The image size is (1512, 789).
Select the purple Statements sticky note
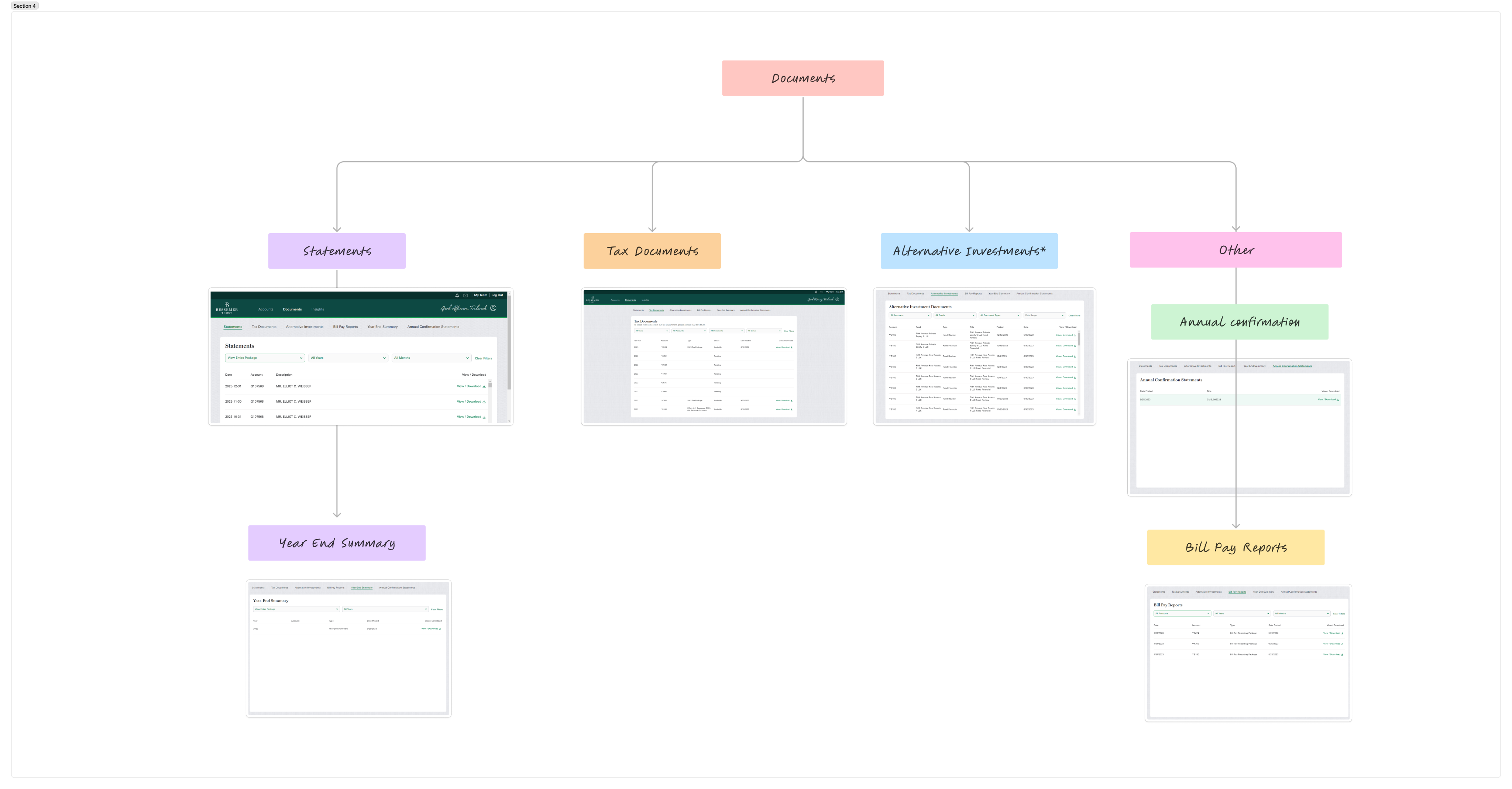point(337,251)
